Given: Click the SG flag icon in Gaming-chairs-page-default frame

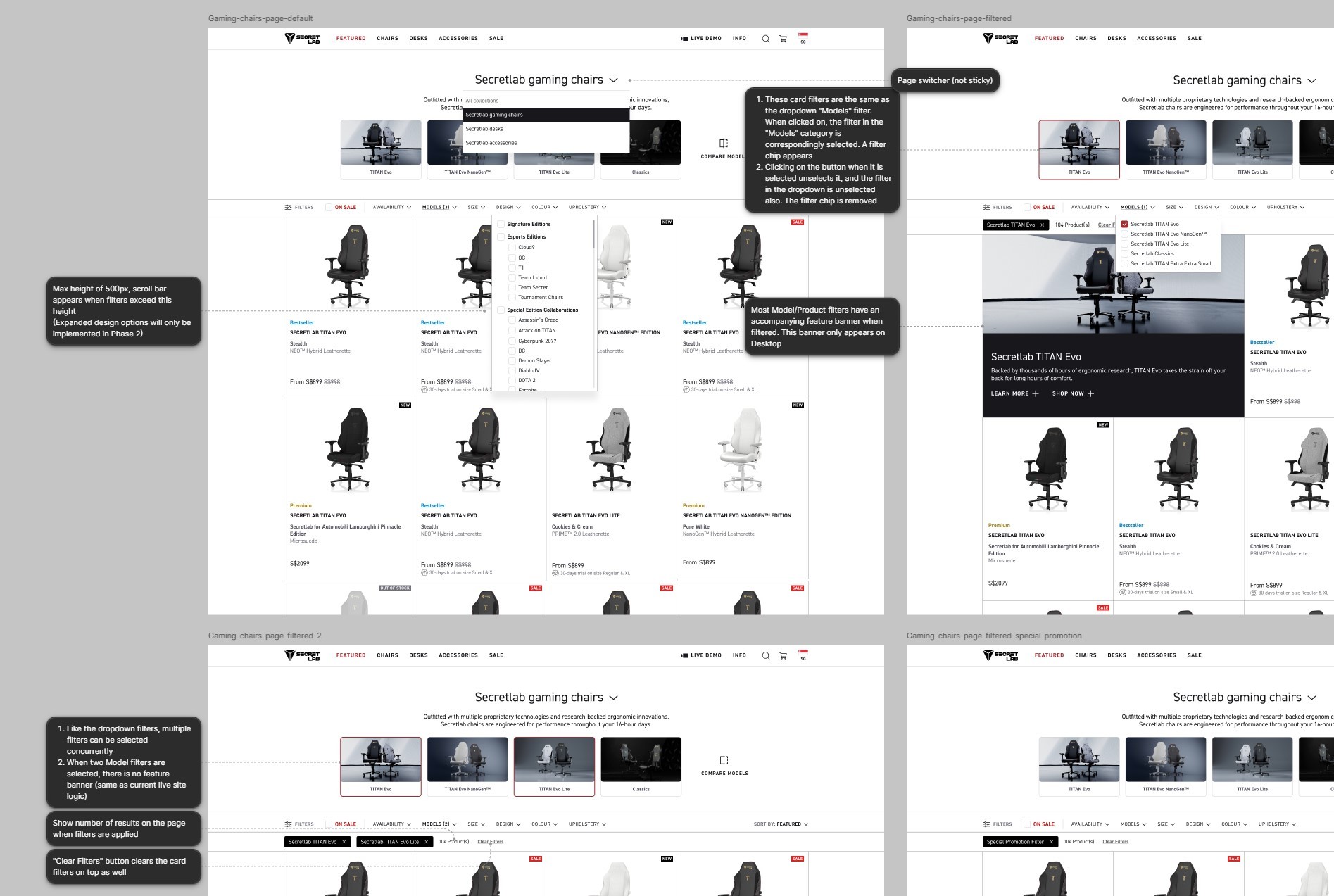Looking at the screenshot, I should (x=803, y=38).
